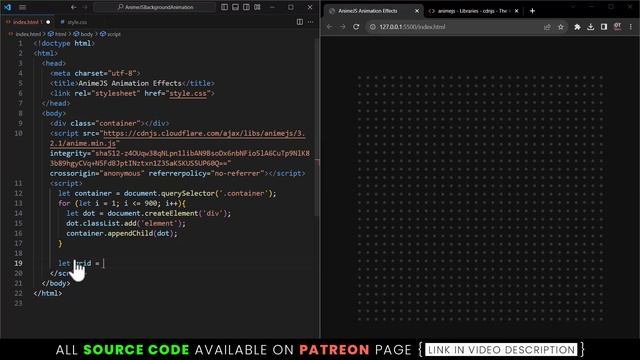Screen dimensions: 640x360
Task: Minimize the VS Code window
Action: 272,7
